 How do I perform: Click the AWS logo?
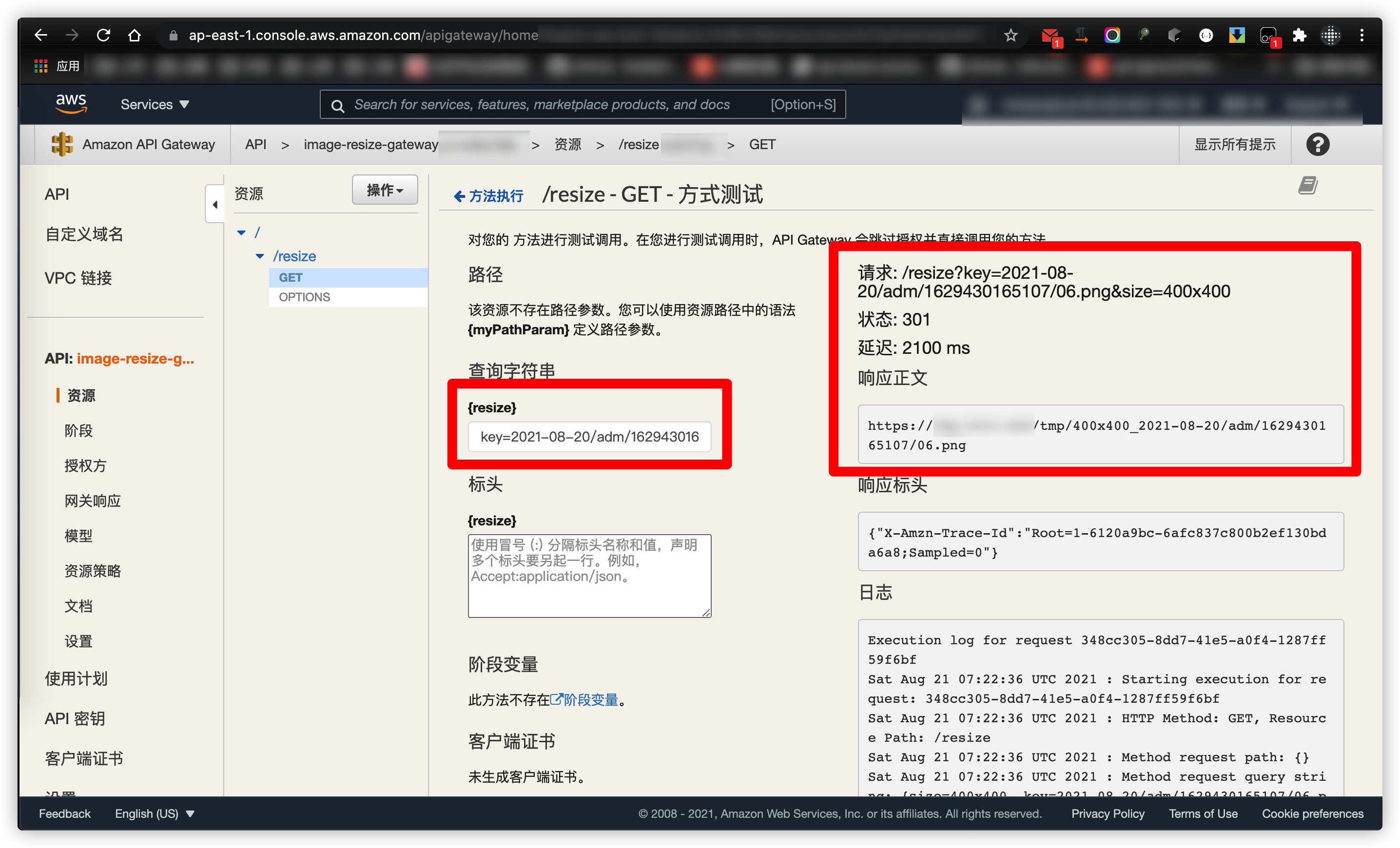(x=71, y=104)
